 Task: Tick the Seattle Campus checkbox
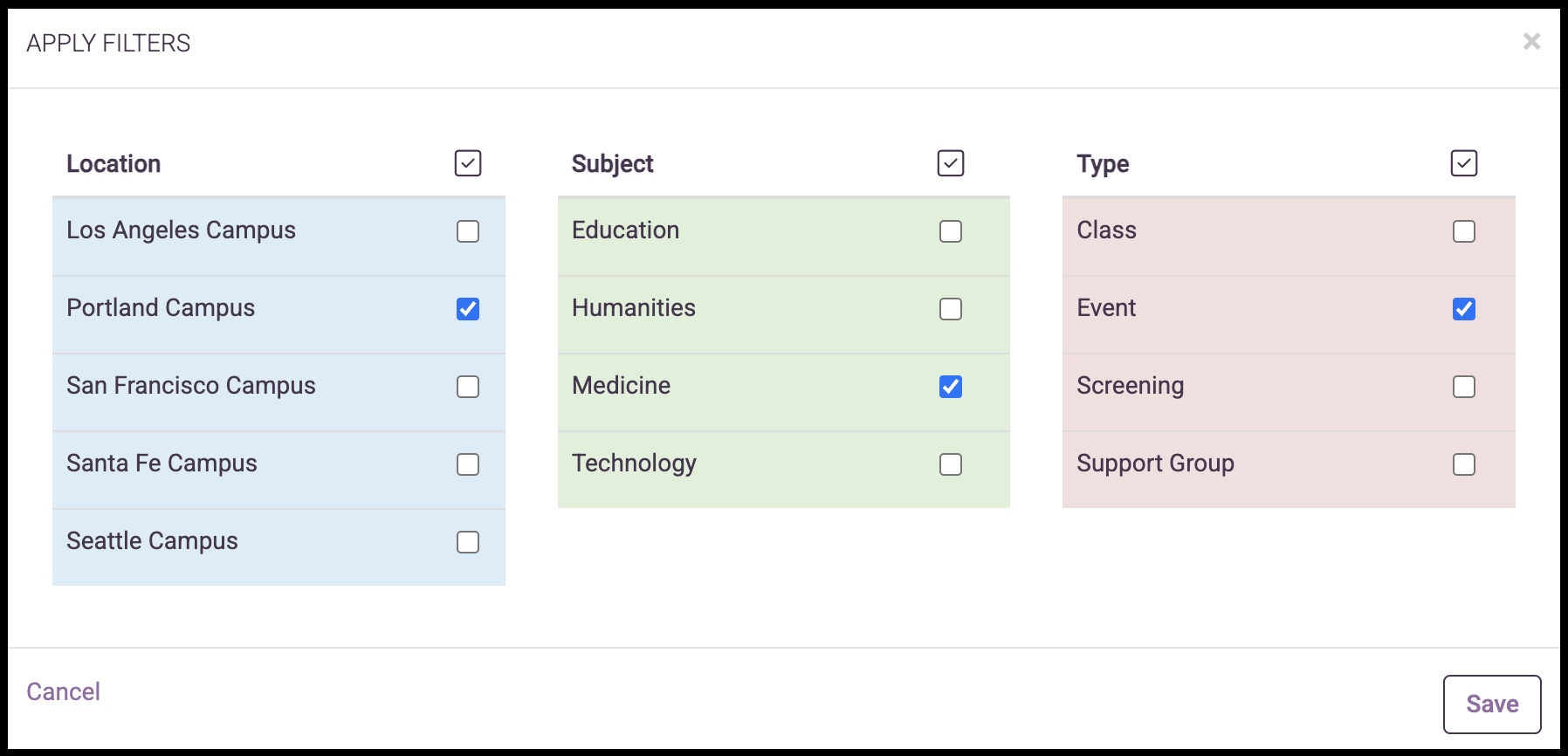tap(468, 542)
